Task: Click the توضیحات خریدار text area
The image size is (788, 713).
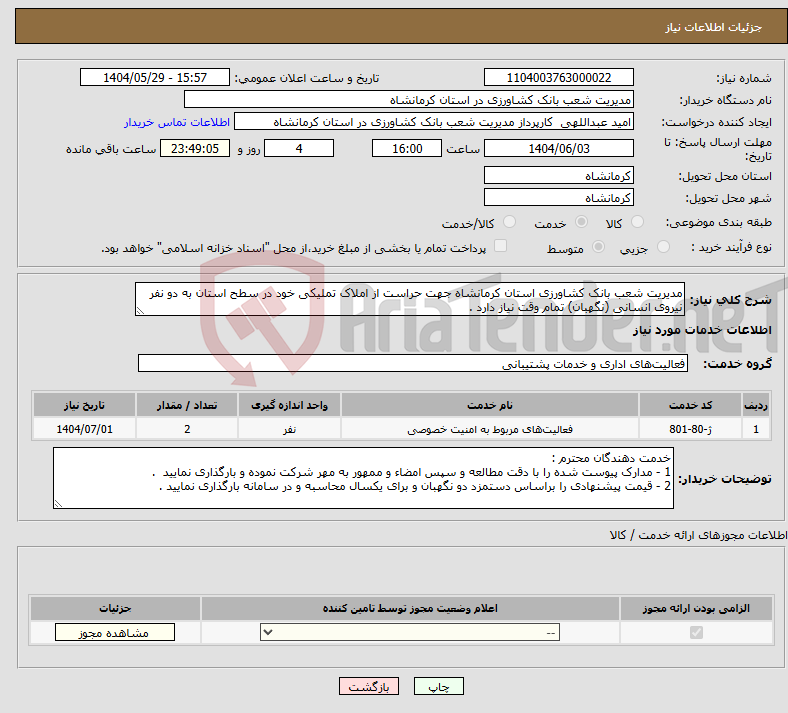Action: [x=363, y=478]
